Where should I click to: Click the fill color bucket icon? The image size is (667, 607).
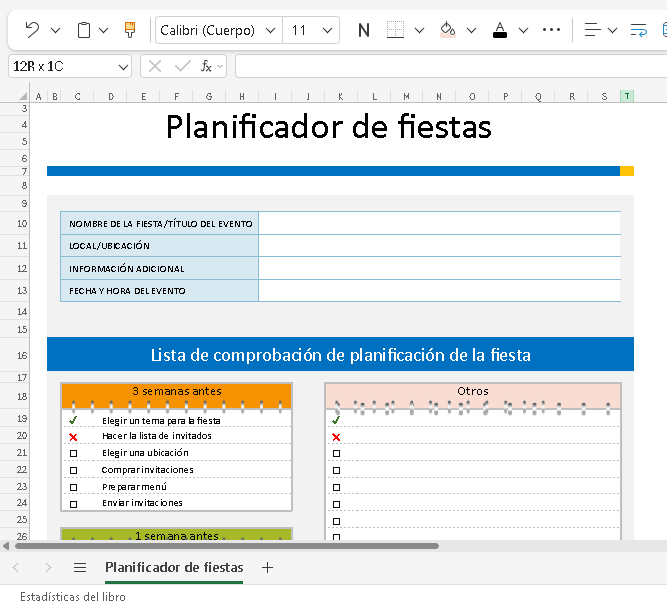pos(448,30)
